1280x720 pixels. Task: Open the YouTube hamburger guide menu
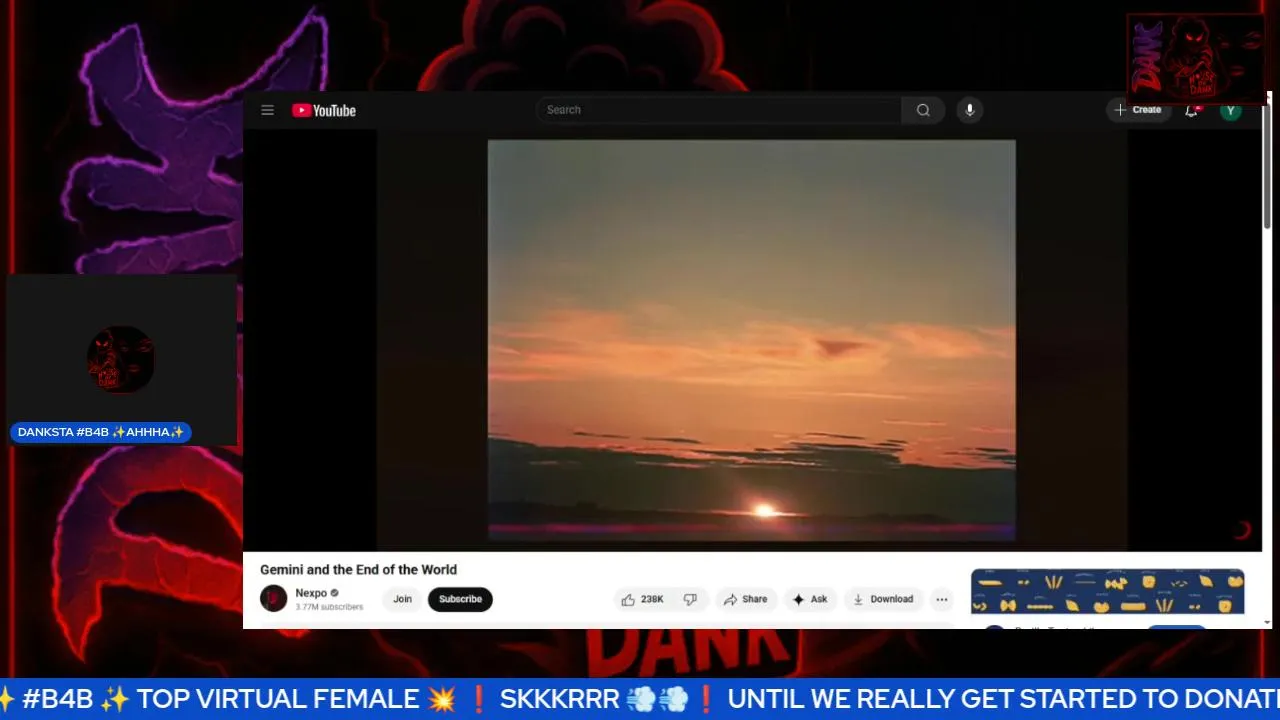click(267, 110)
